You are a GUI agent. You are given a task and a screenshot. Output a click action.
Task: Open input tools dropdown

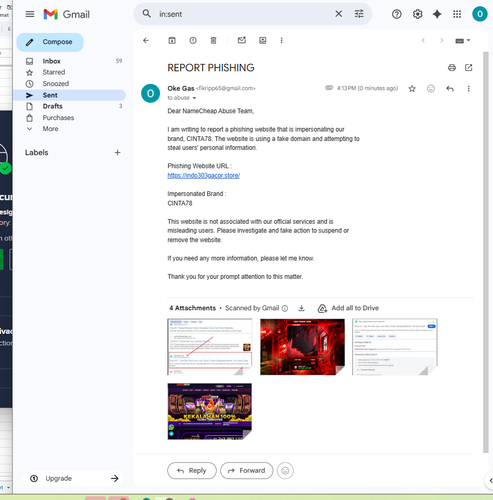(463, 40)
